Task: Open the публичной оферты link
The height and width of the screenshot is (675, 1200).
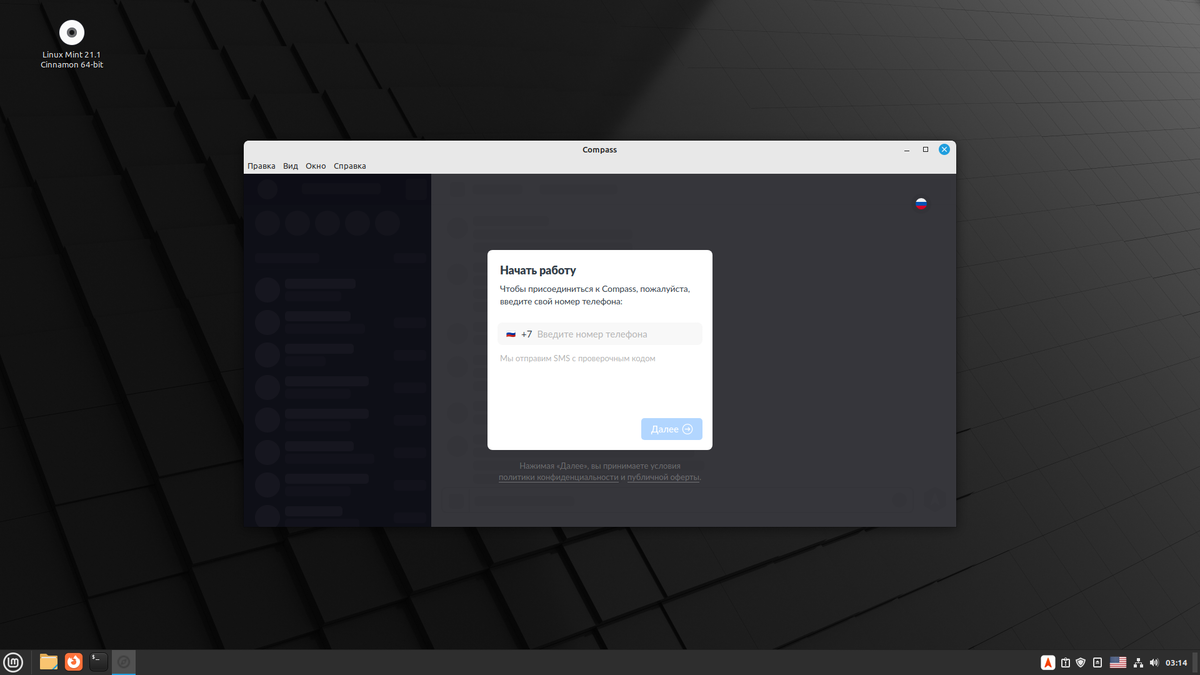Action: (663, 478)
